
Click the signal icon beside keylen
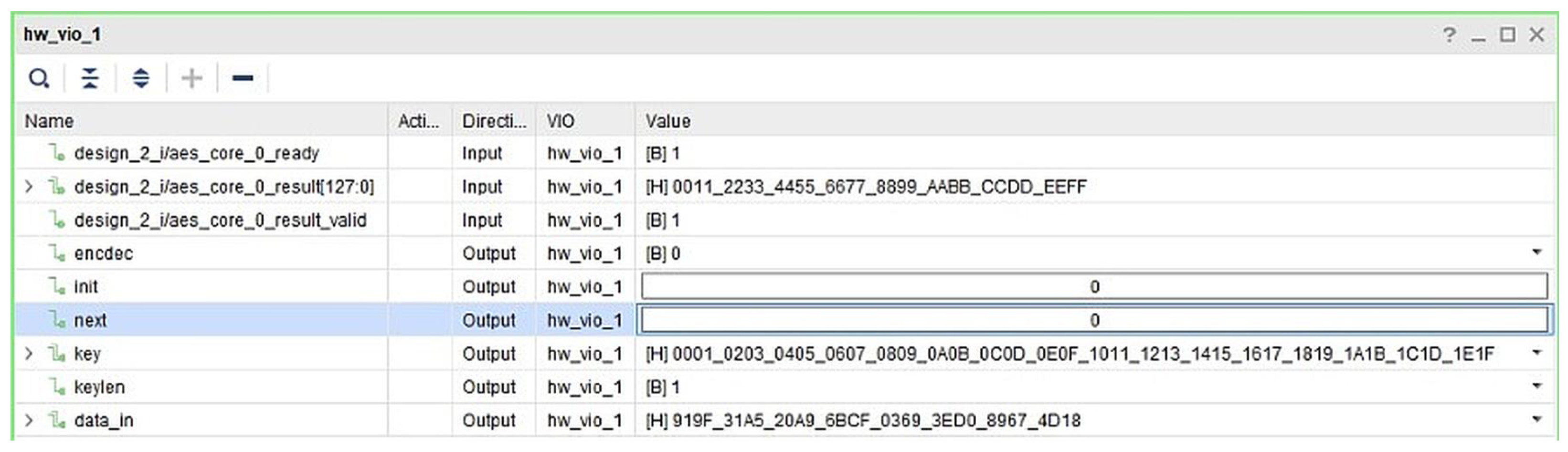click(x=57, y=387)
